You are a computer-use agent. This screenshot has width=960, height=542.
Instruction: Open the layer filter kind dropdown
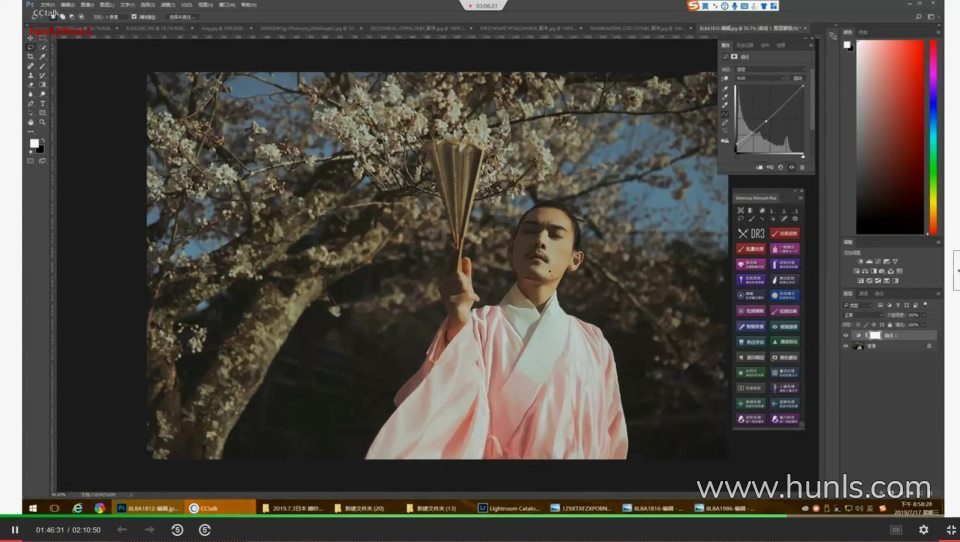pos(857,305)
